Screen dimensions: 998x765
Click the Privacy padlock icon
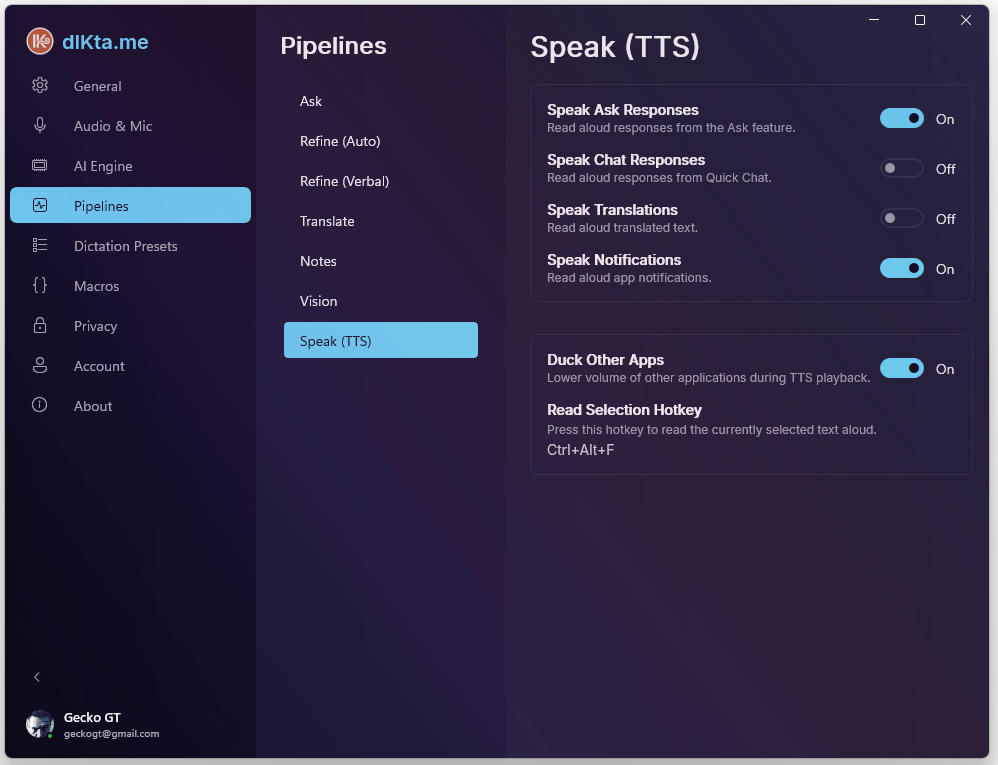tap(40, 326)
